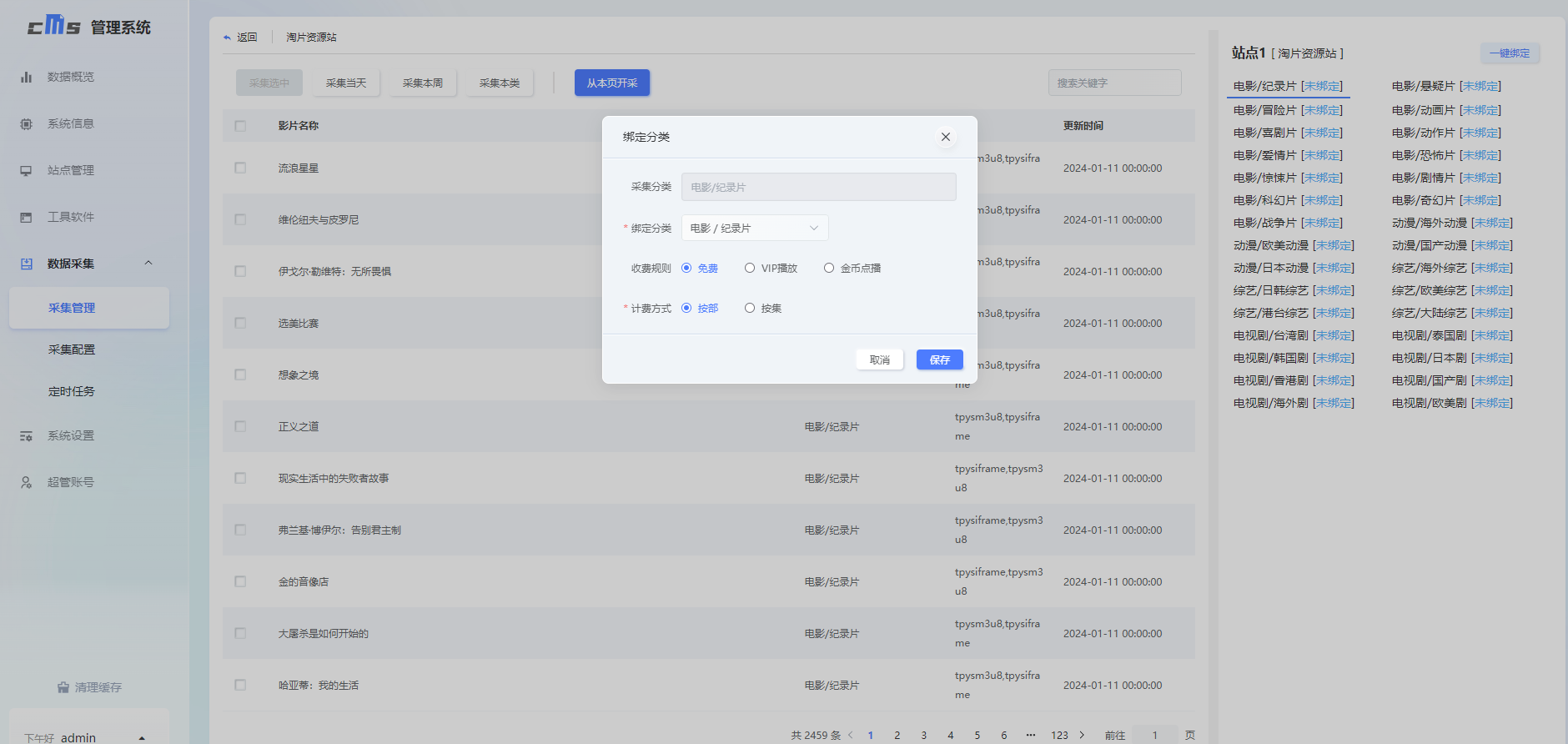Click the 采集当天 button

click(x=346, y=83)
